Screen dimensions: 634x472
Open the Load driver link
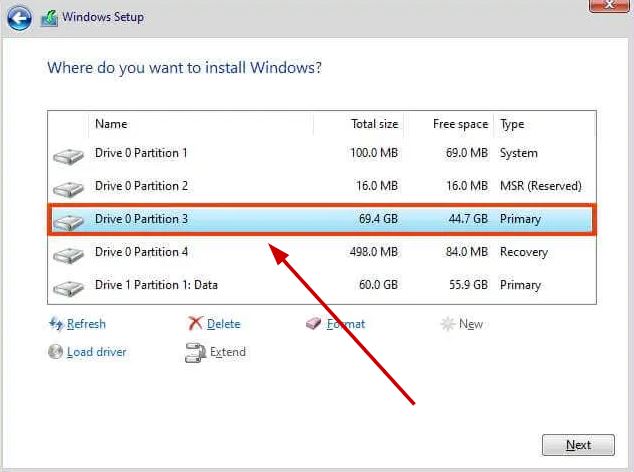pyautogui.click(x=97, y=352)
